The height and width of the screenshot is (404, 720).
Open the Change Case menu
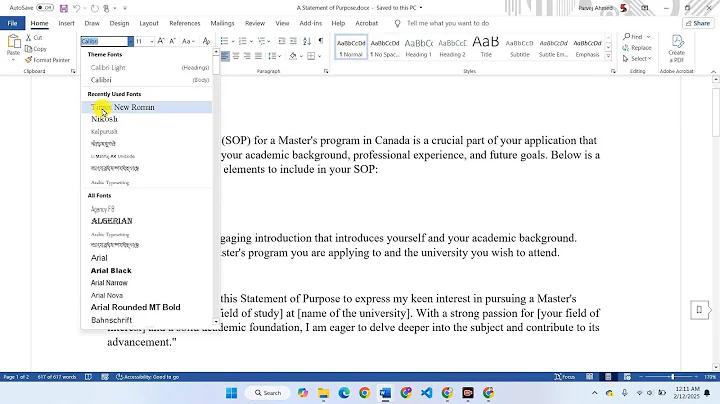pos(188,41)
